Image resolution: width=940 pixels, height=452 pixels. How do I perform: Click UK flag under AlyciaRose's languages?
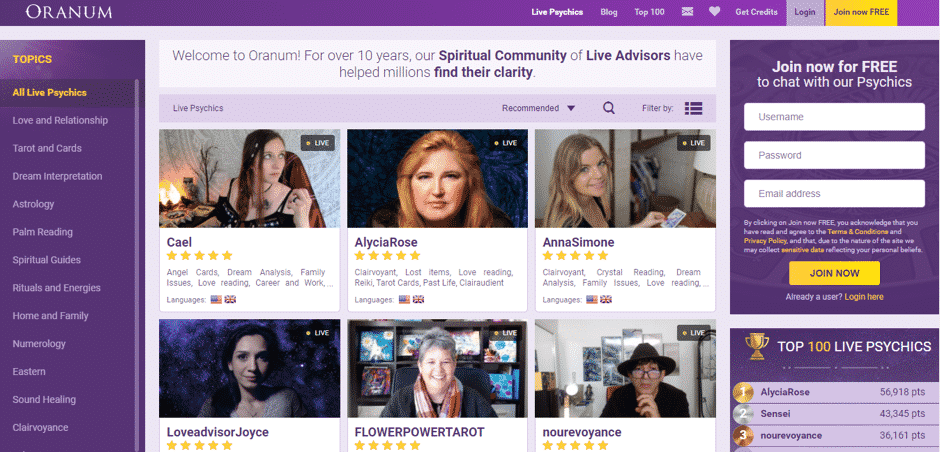418,299
